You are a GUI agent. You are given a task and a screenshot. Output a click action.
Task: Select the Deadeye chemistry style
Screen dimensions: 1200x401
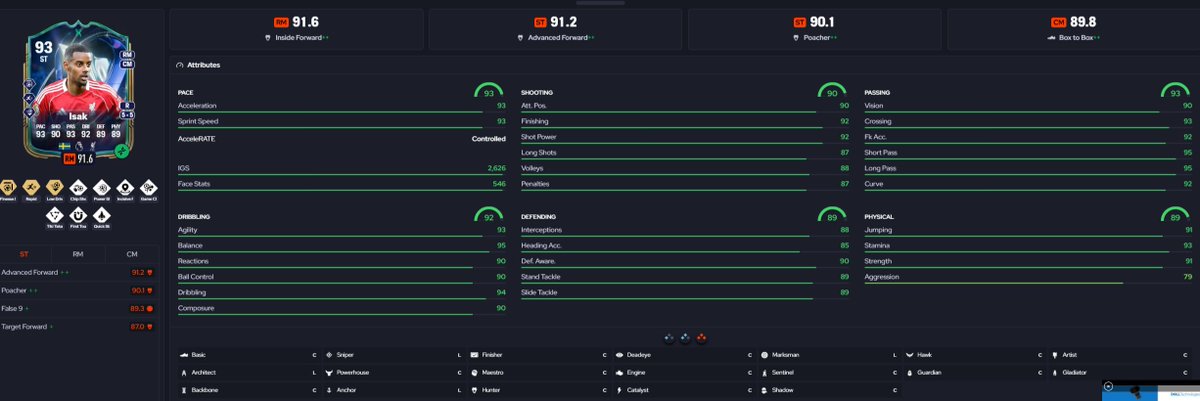click(x=684, y=355)
